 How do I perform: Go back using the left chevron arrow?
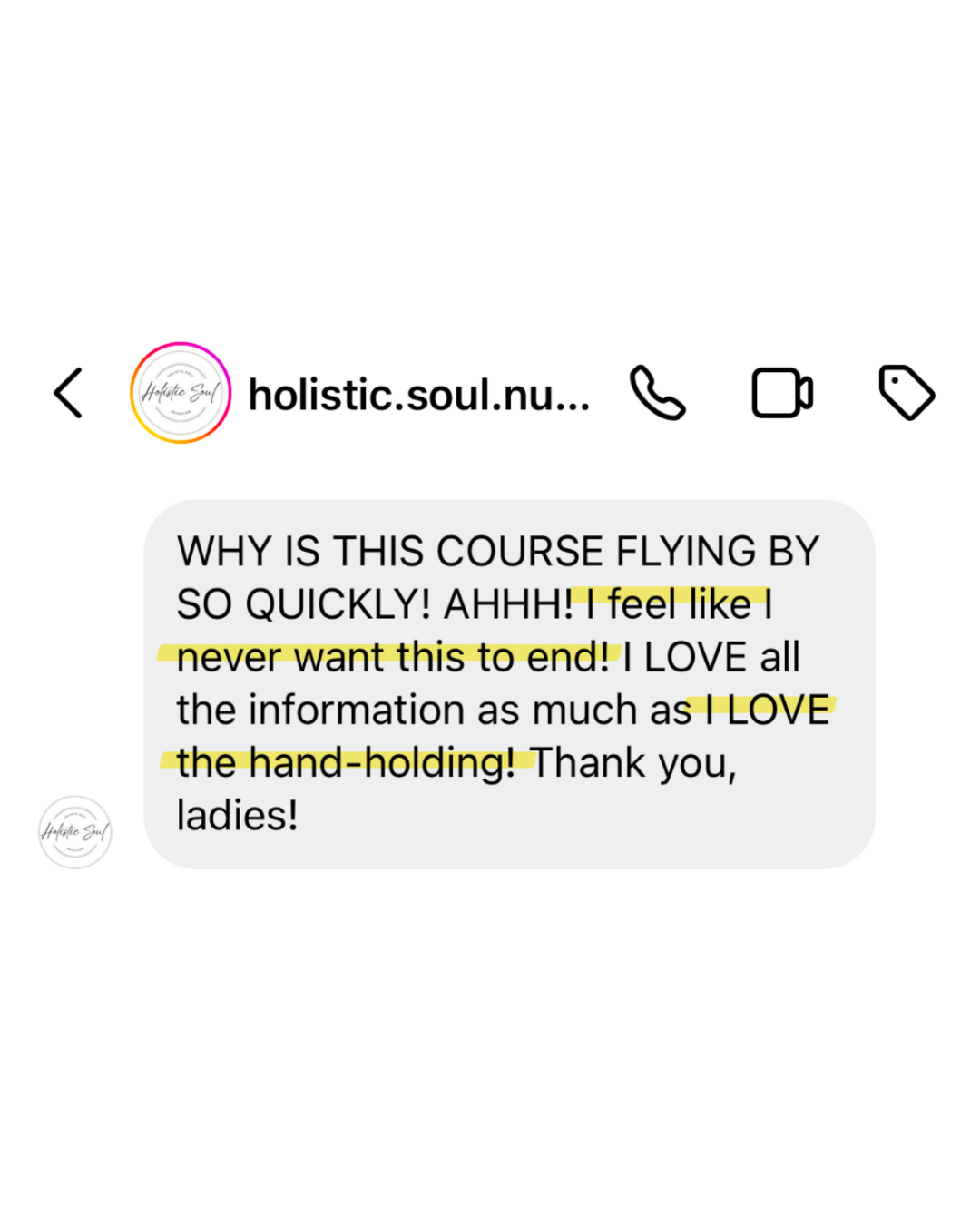point(68,393)
